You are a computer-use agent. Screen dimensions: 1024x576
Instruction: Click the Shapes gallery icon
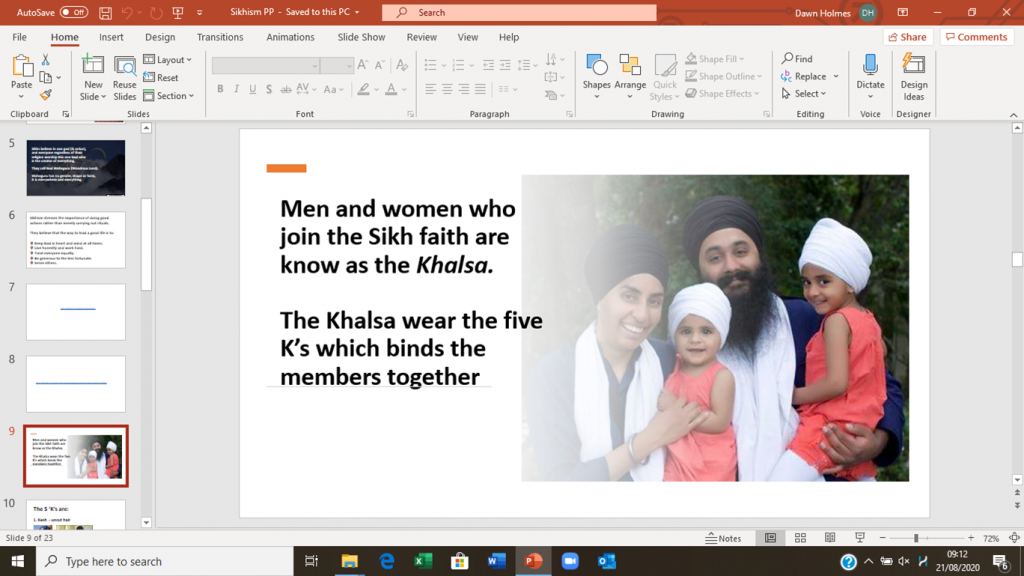tap(597, 66)
